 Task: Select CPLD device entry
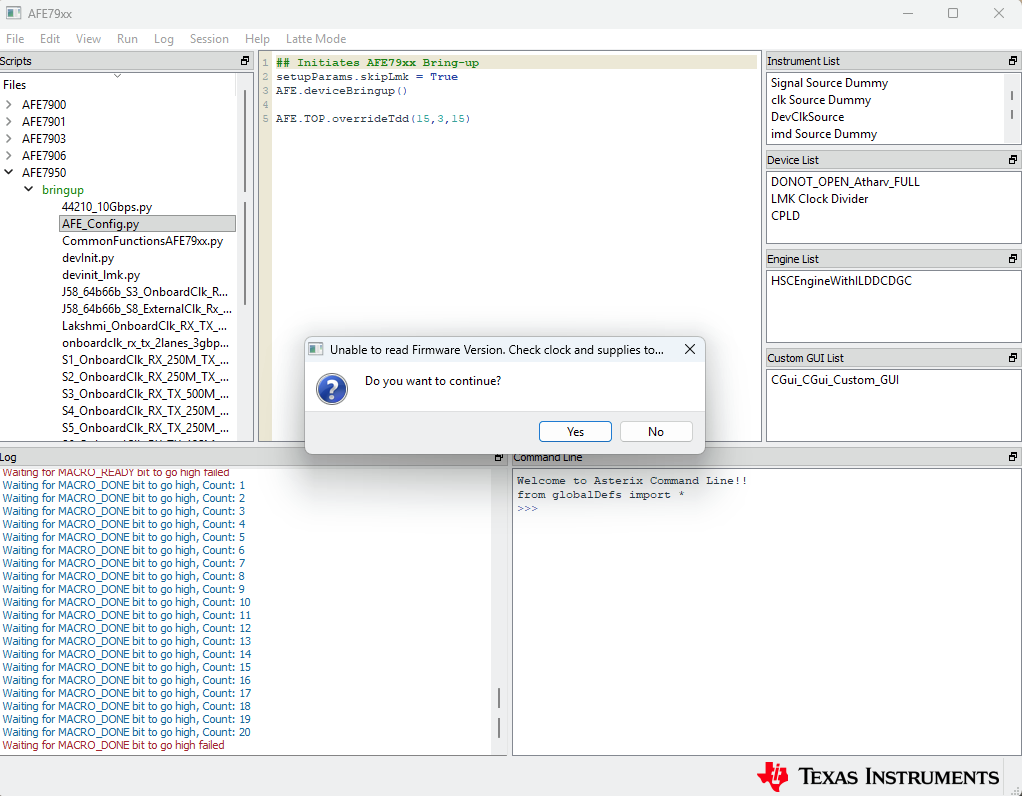click(785, 216)
